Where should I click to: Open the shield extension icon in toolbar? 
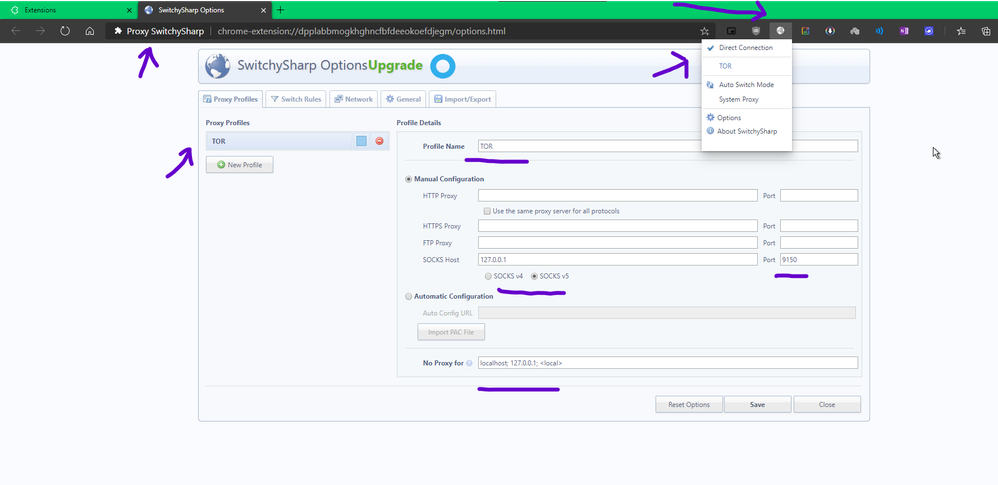[x=756, y=31]
